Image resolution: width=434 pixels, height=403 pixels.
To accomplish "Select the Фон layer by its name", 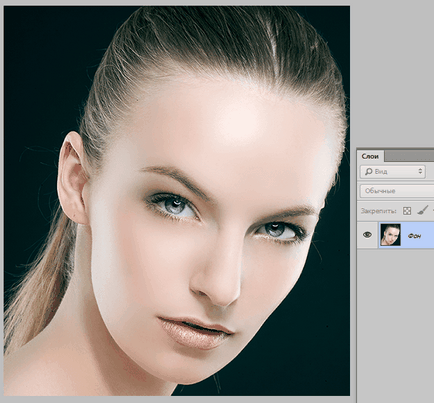I will pos(414,236).
